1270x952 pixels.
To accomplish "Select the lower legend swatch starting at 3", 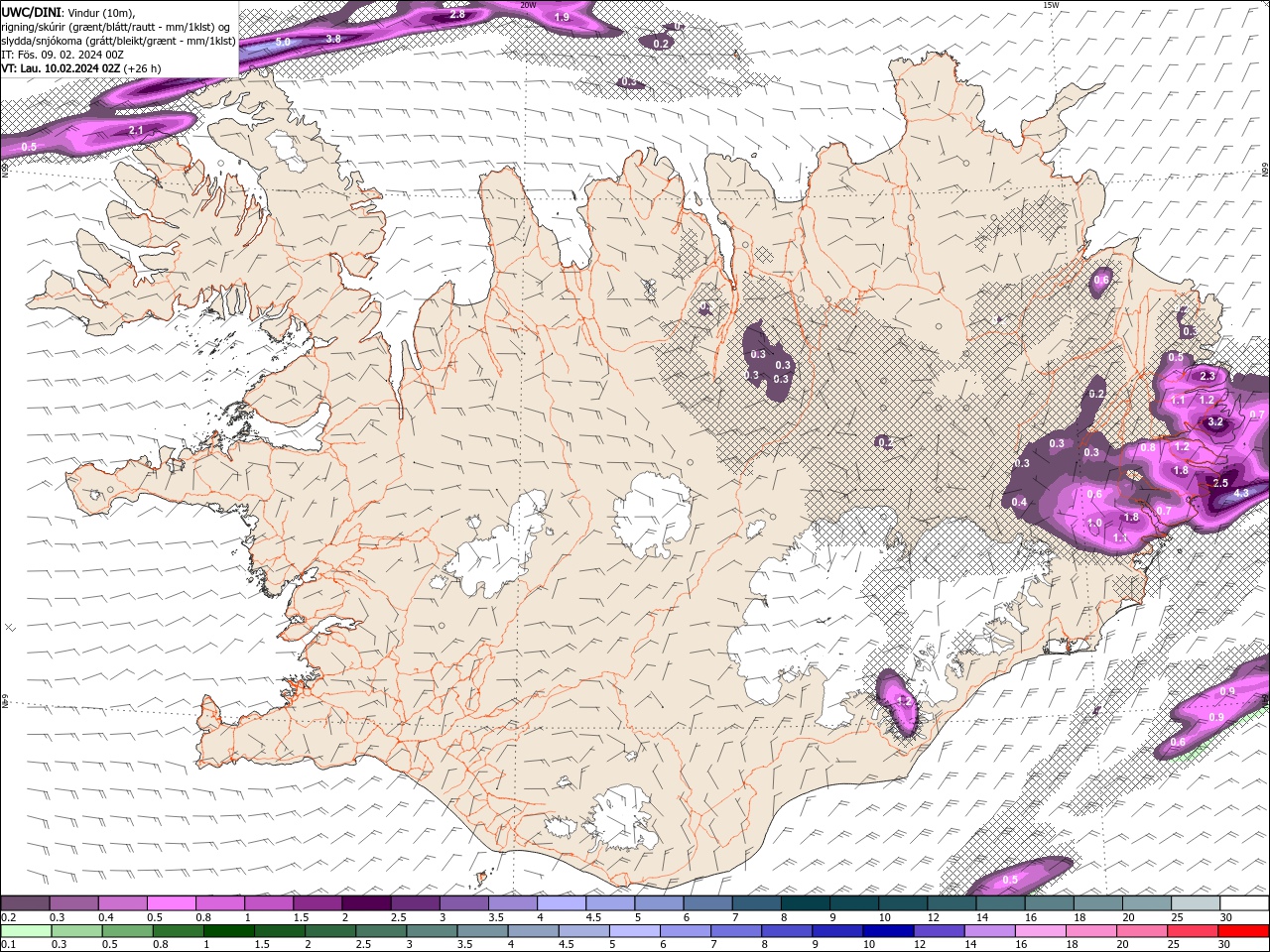I will pos(432,931).
